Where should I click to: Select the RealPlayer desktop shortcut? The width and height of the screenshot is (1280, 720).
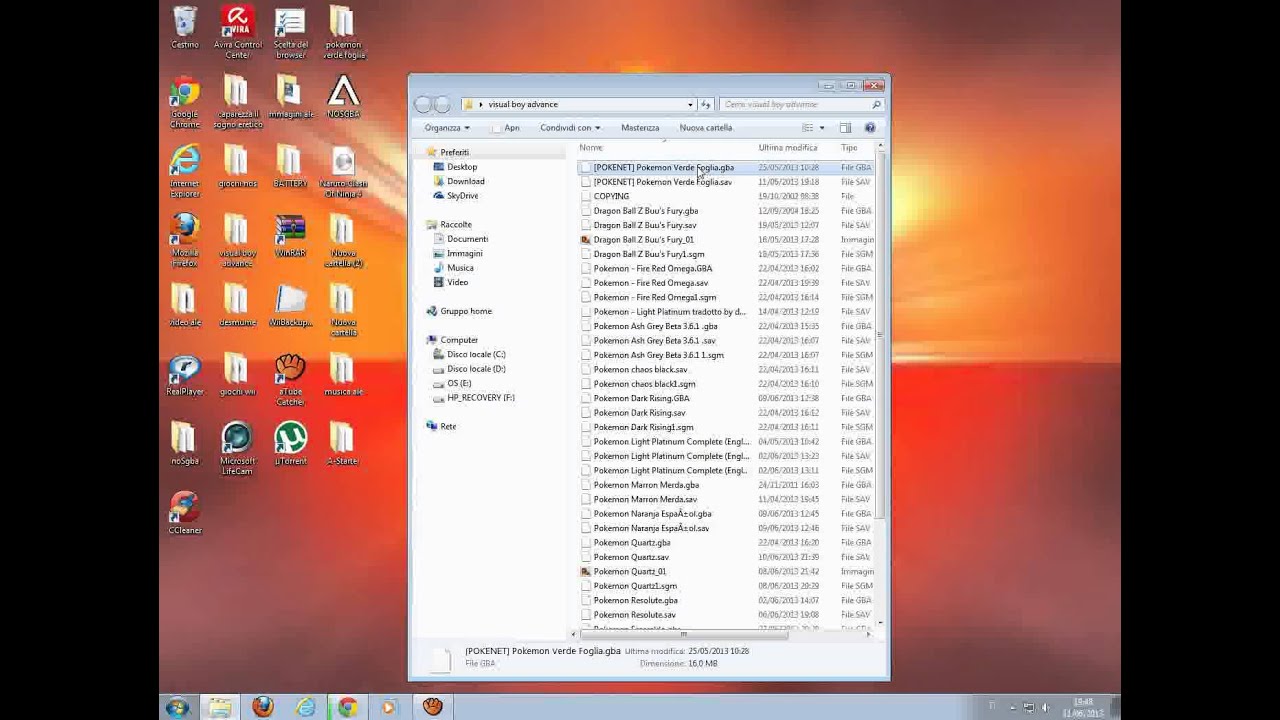pos(184,376)
